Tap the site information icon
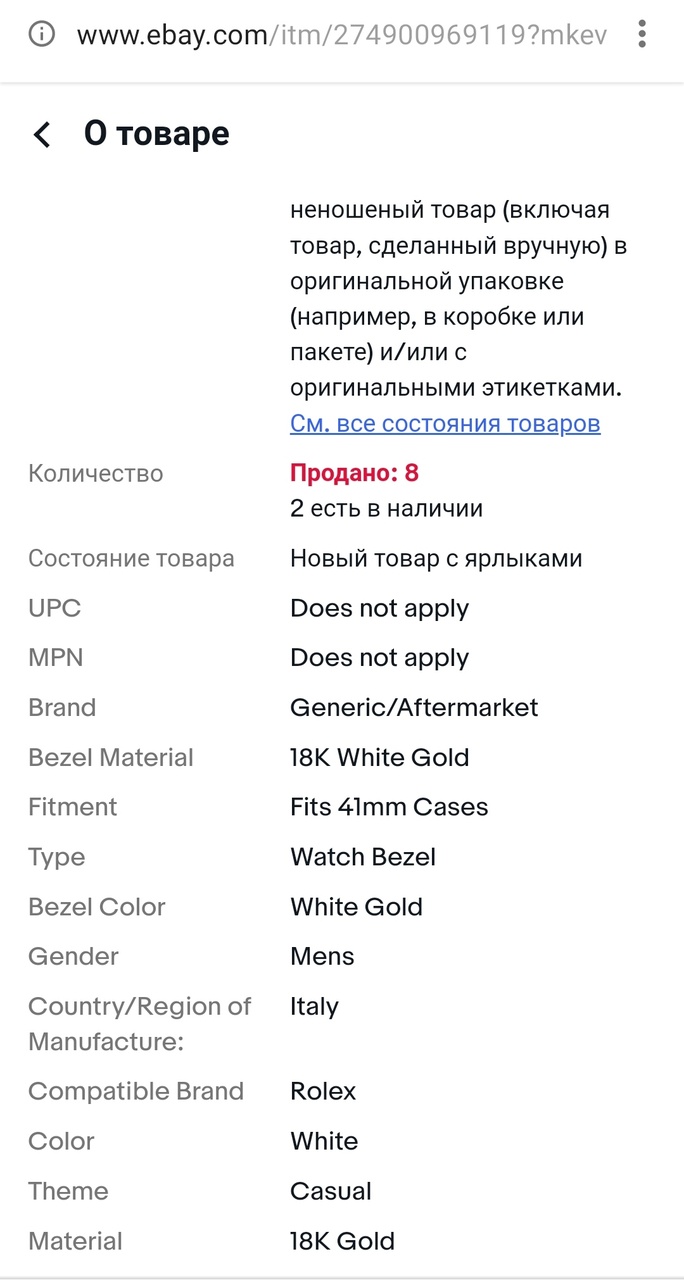 coord(42,35)
